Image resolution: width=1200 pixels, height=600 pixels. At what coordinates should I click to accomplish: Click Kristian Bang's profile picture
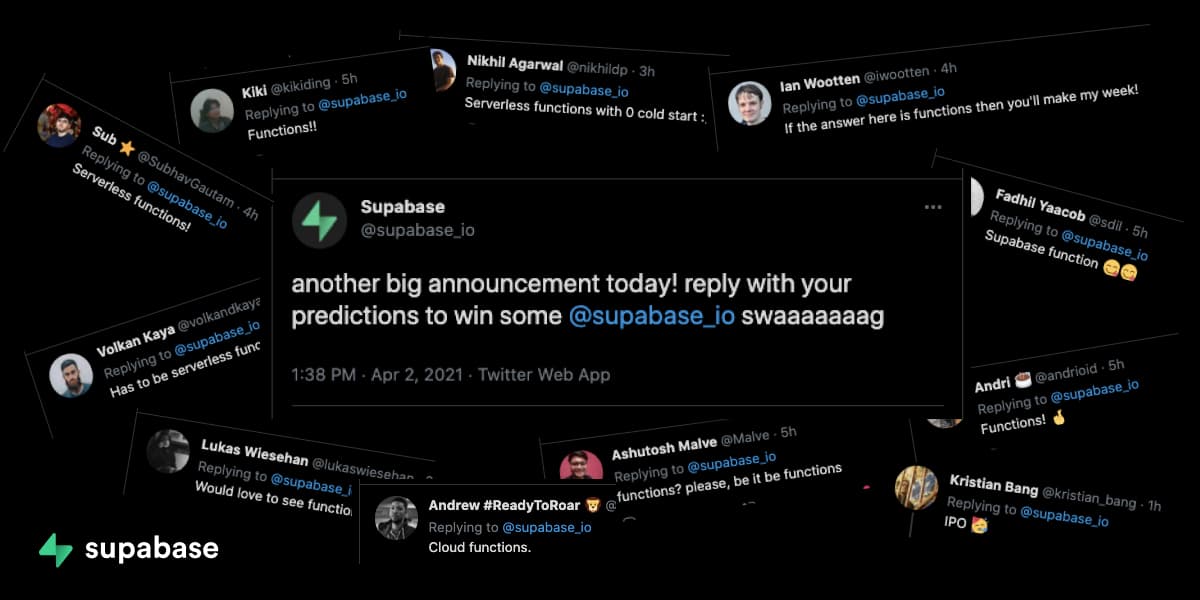pos(915,488)
